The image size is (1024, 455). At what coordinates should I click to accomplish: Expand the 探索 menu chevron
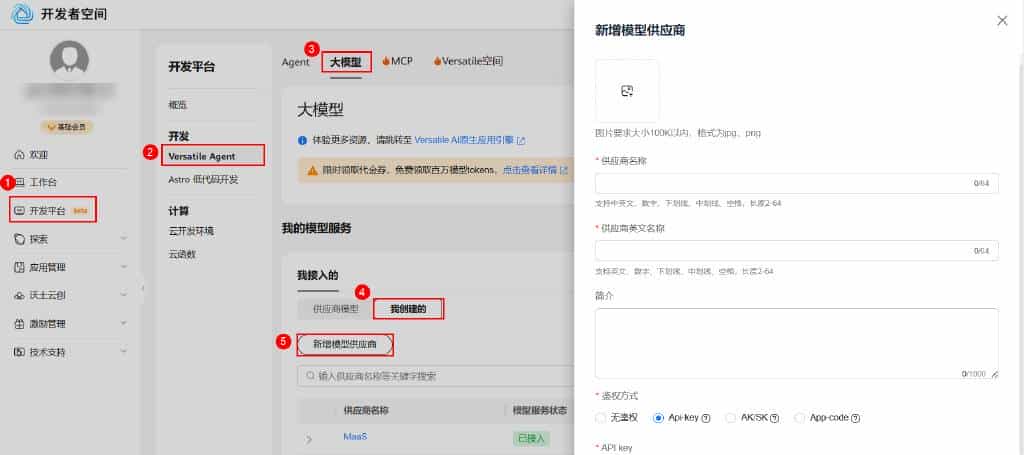tap(124, 240)
